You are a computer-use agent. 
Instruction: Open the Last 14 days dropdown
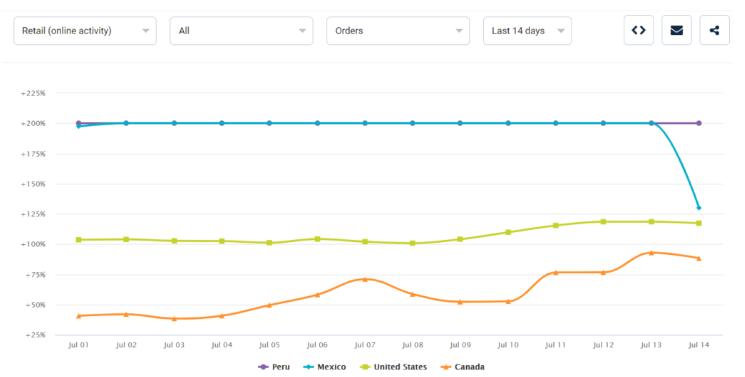(527, 31)
